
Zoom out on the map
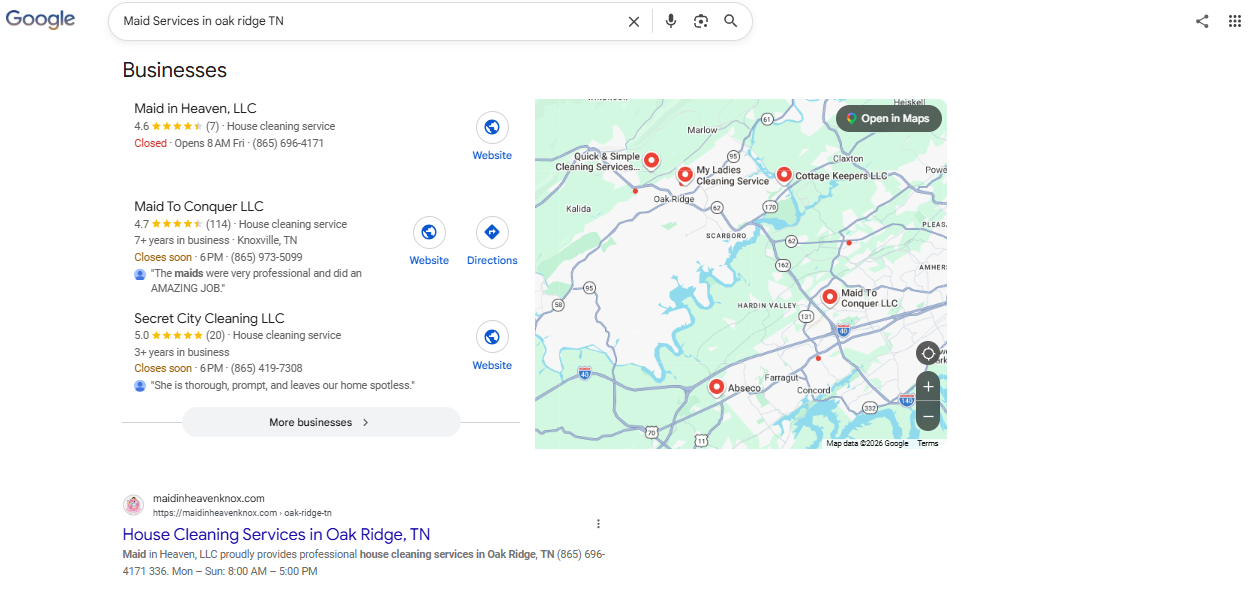pyautogui.click(x=928, y=416)
